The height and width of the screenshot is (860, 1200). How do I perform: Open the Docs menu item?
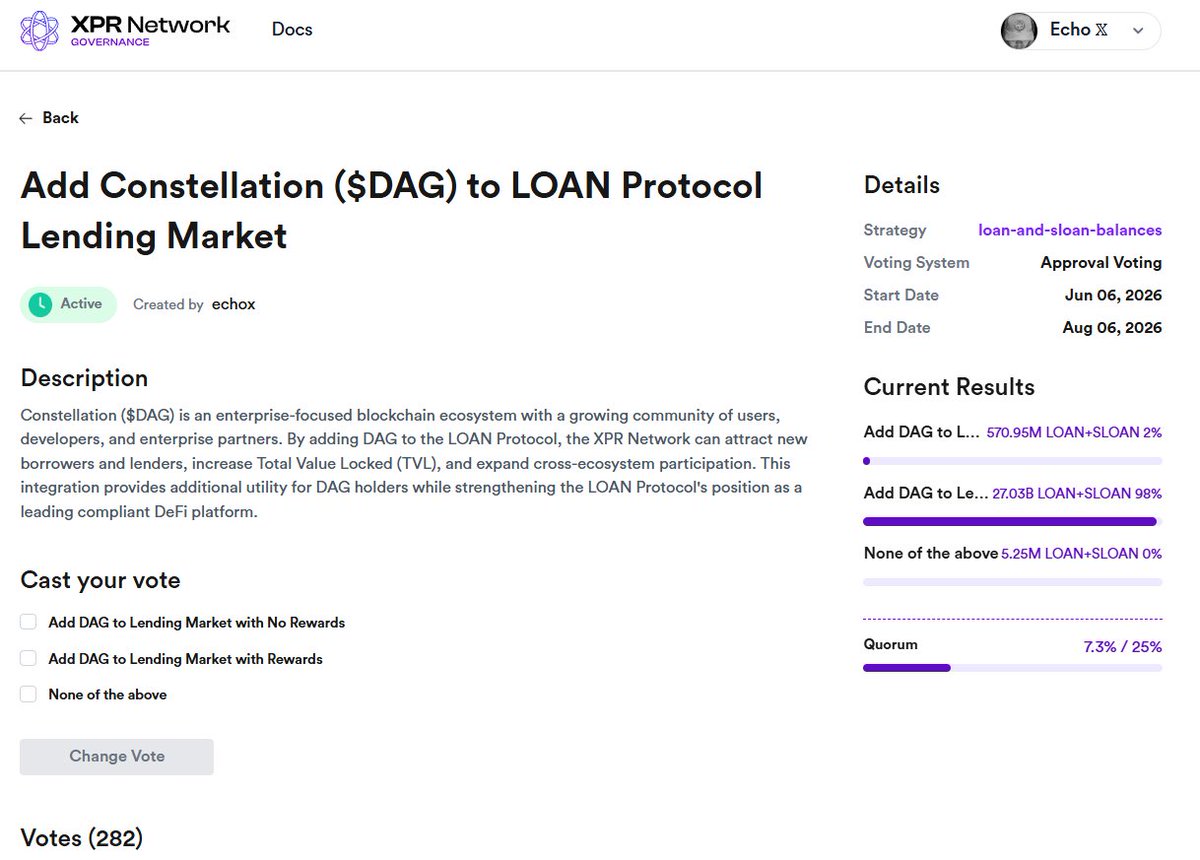[x=292, y=29]
